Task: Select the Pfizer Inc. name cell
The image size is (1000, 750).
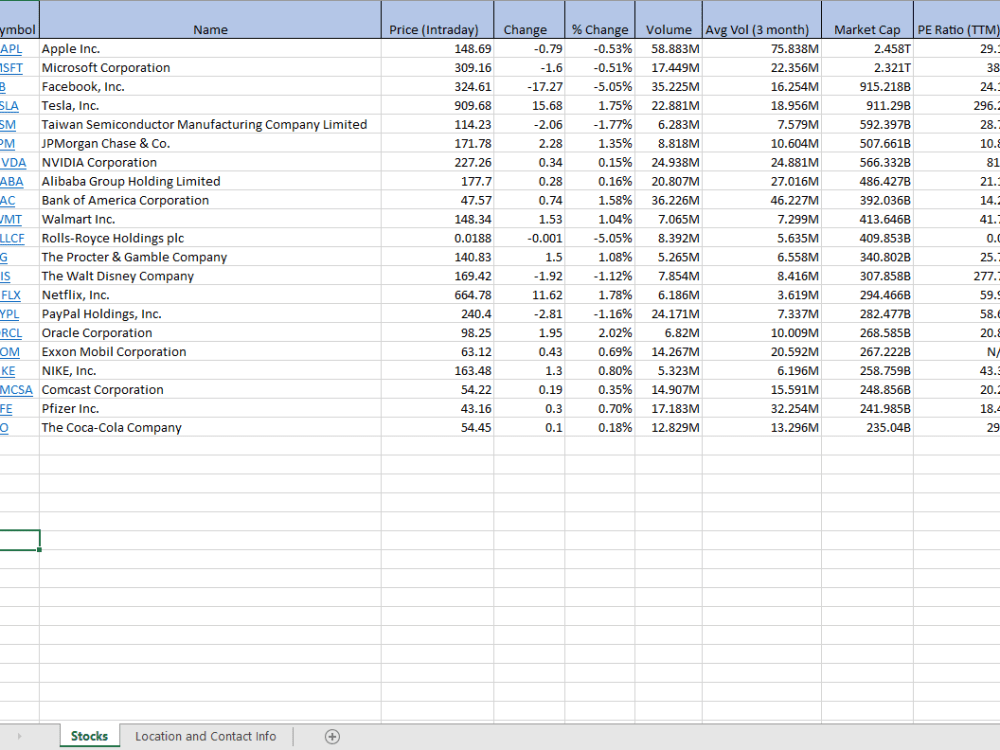Action: tap(210, 409)
